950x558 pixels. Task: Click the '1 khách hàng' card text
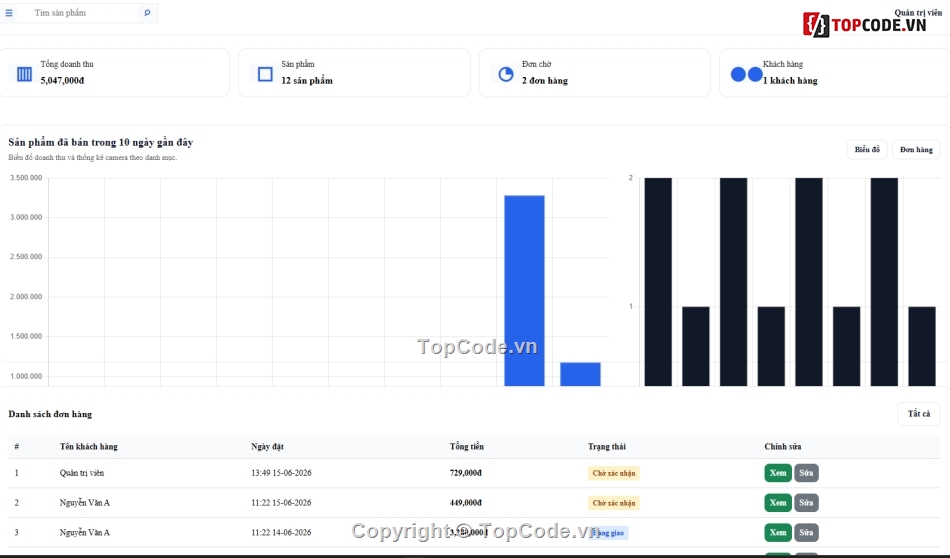pos(790,81)
